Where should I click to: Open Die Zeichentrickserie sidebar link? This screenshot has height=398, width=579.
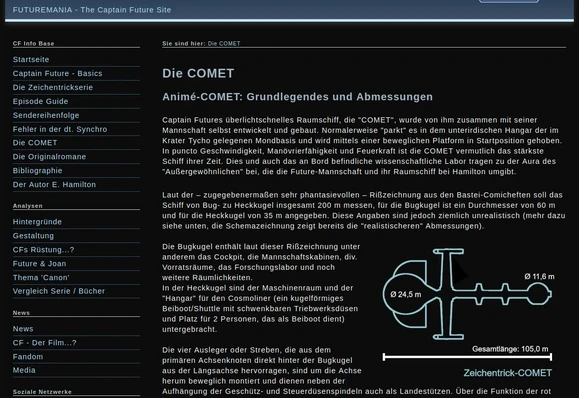(53, 88)
